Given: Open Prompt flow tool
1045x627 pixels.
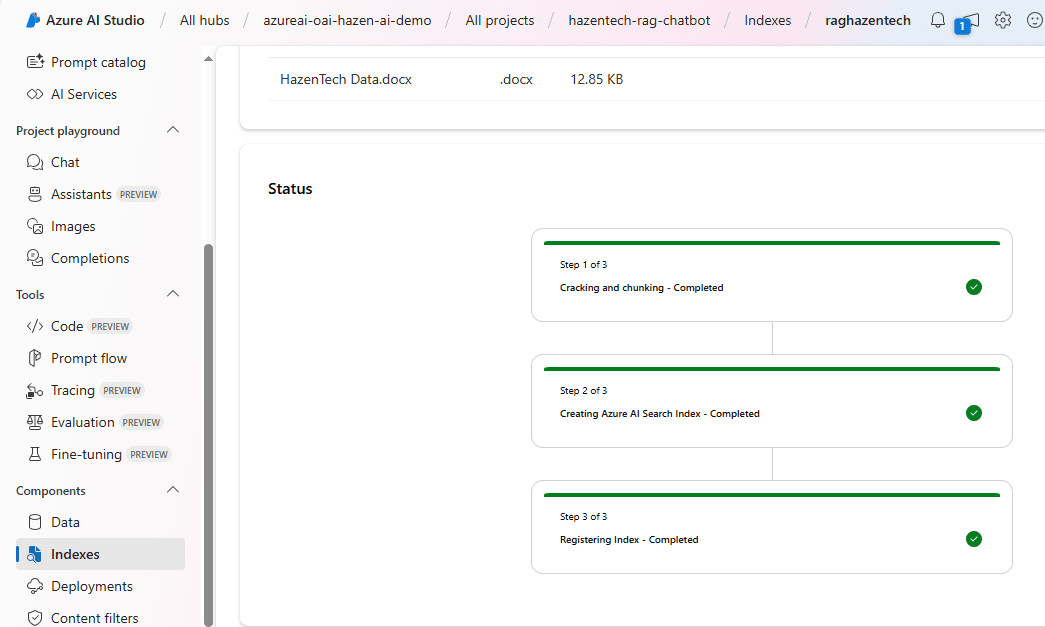Looking at the screenshot, I should tap(88, 358).
